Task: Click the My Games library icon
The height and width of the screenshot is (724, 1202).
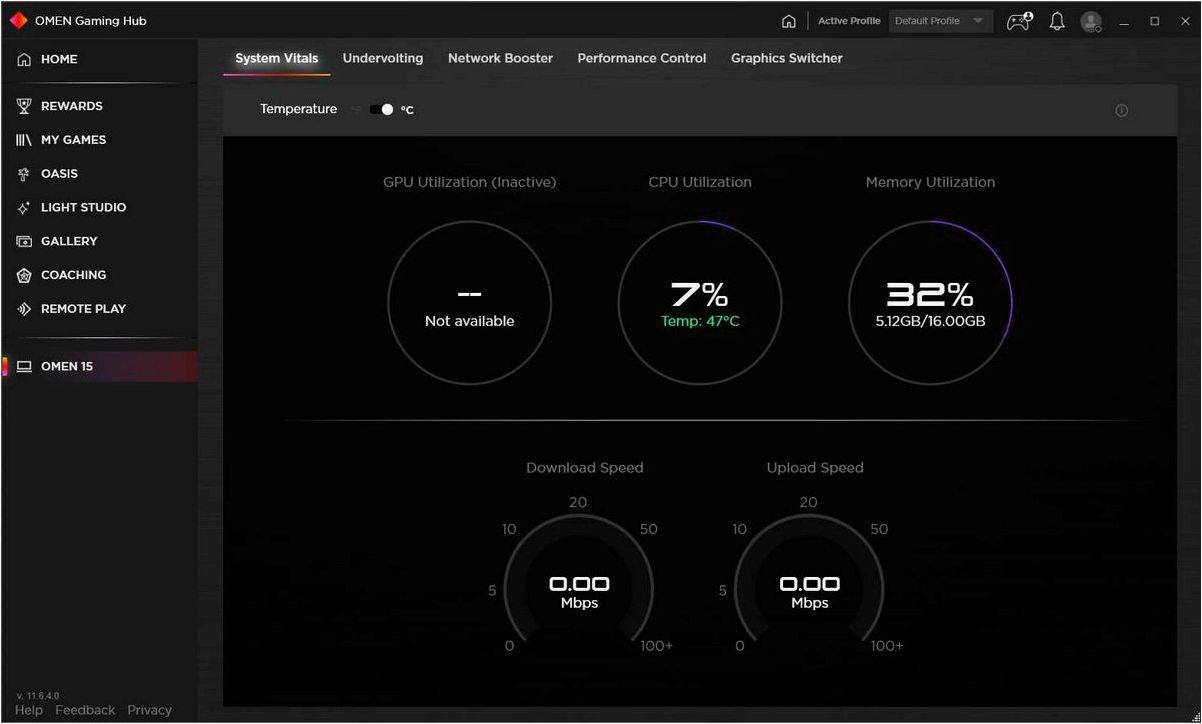Action: tap(24, 140)
